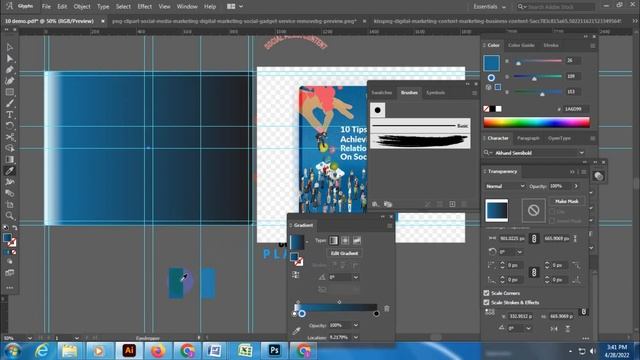Screen dimensions: 640x360
Task: Expand the Transparency Opacity arrow
Action: click(576, 186)
